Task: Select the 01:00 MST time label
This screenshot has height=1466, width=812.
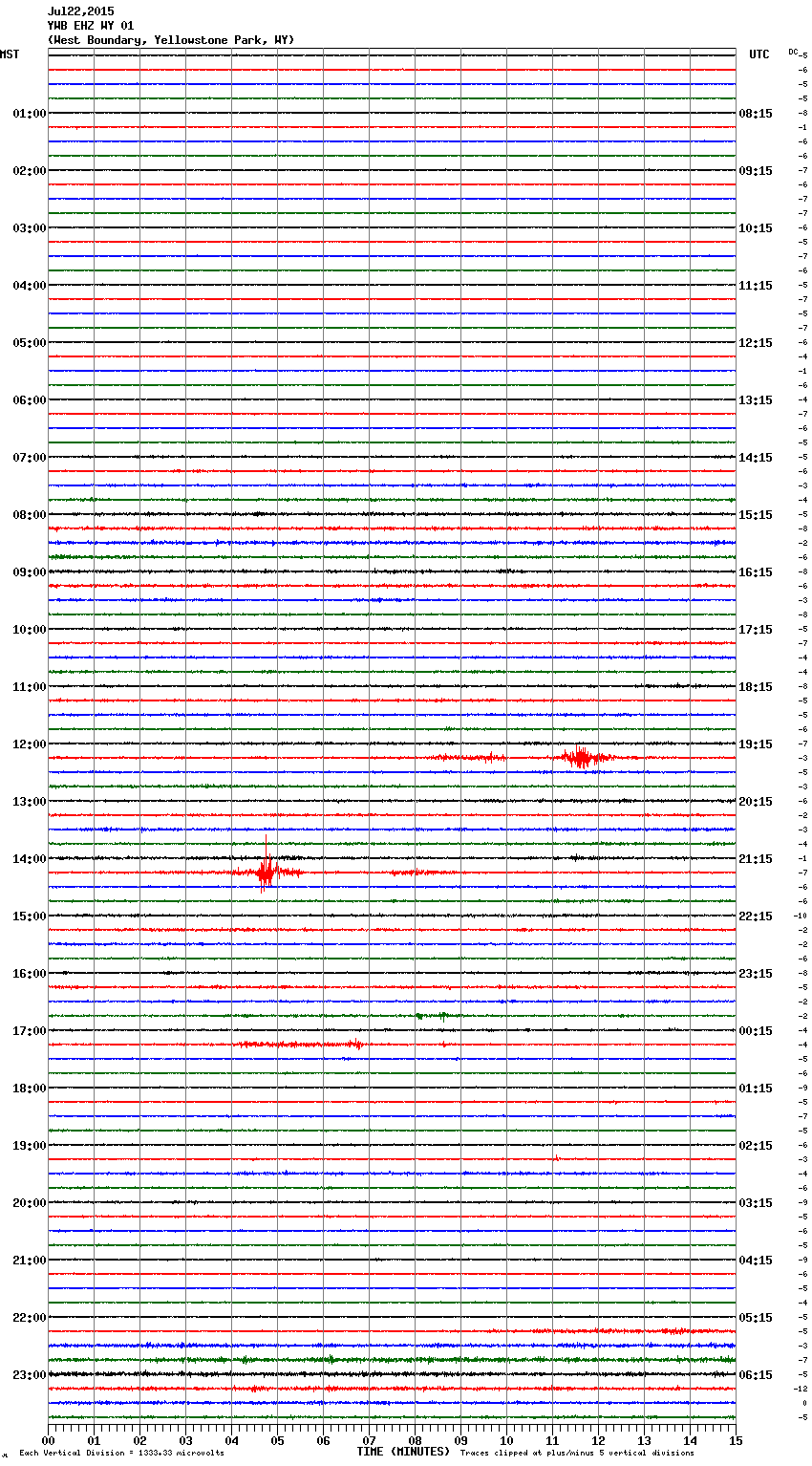Action: [29, 114]
